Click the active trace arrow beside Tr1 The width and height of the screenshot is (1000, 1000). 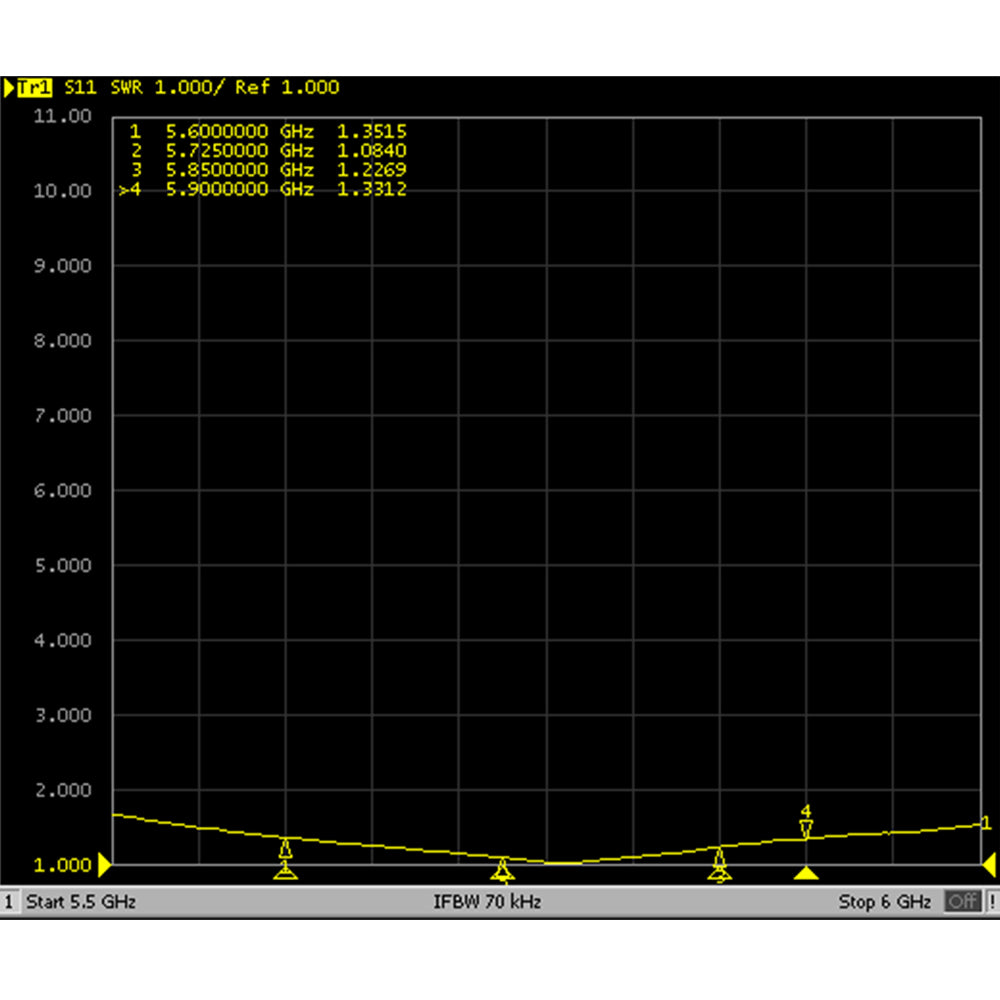point(9,87)
